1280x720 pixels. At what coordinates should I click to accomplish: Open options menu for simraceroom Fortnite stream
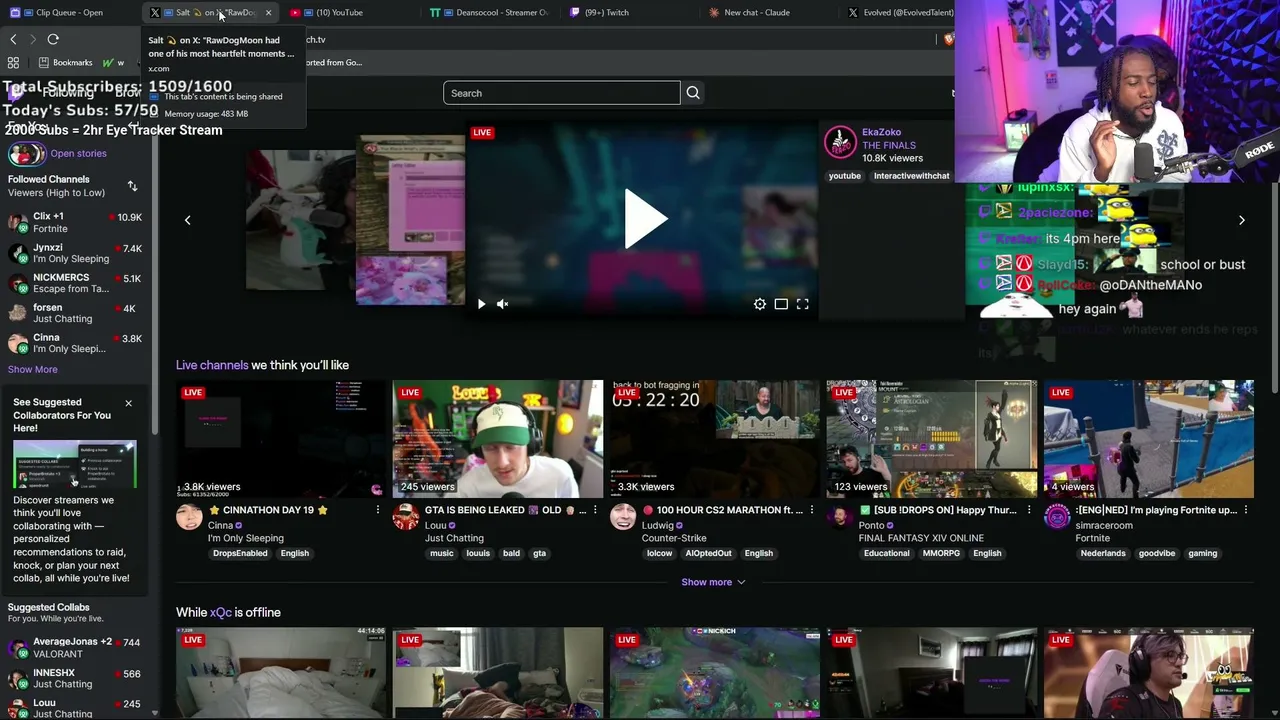pyautogui.click(x=1245, y=510)
